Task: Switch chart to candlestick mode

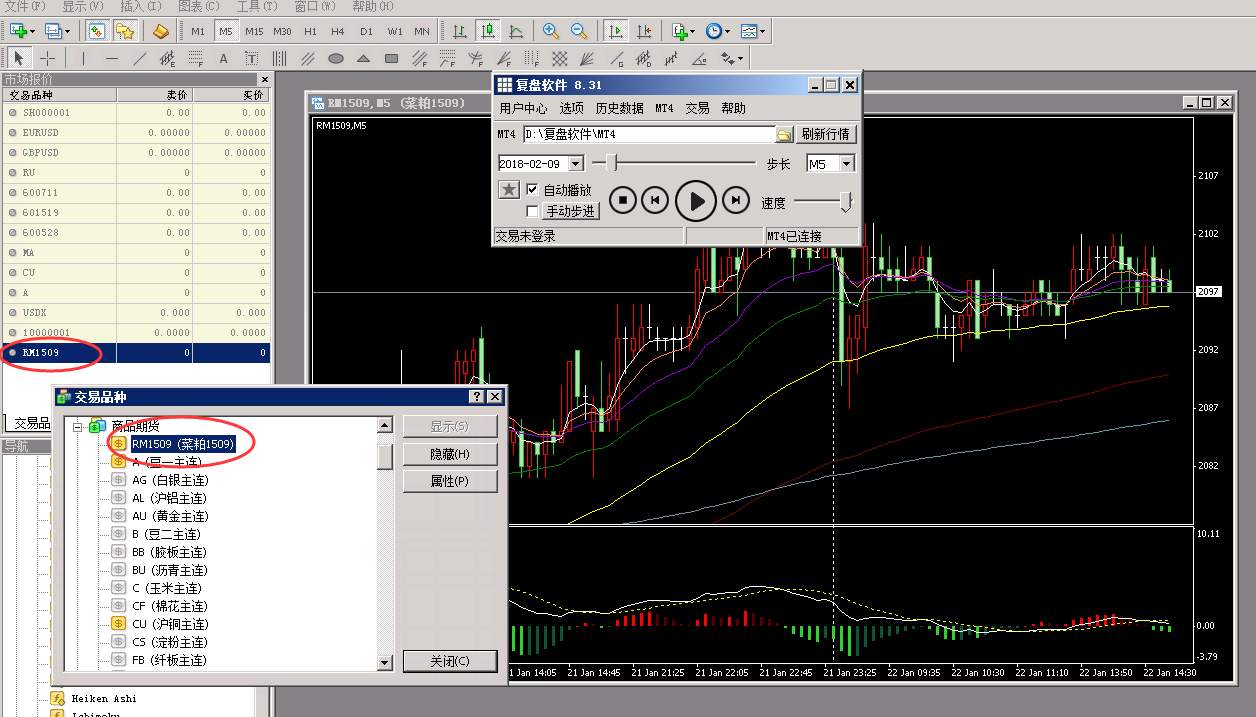Action: (488, 32)
